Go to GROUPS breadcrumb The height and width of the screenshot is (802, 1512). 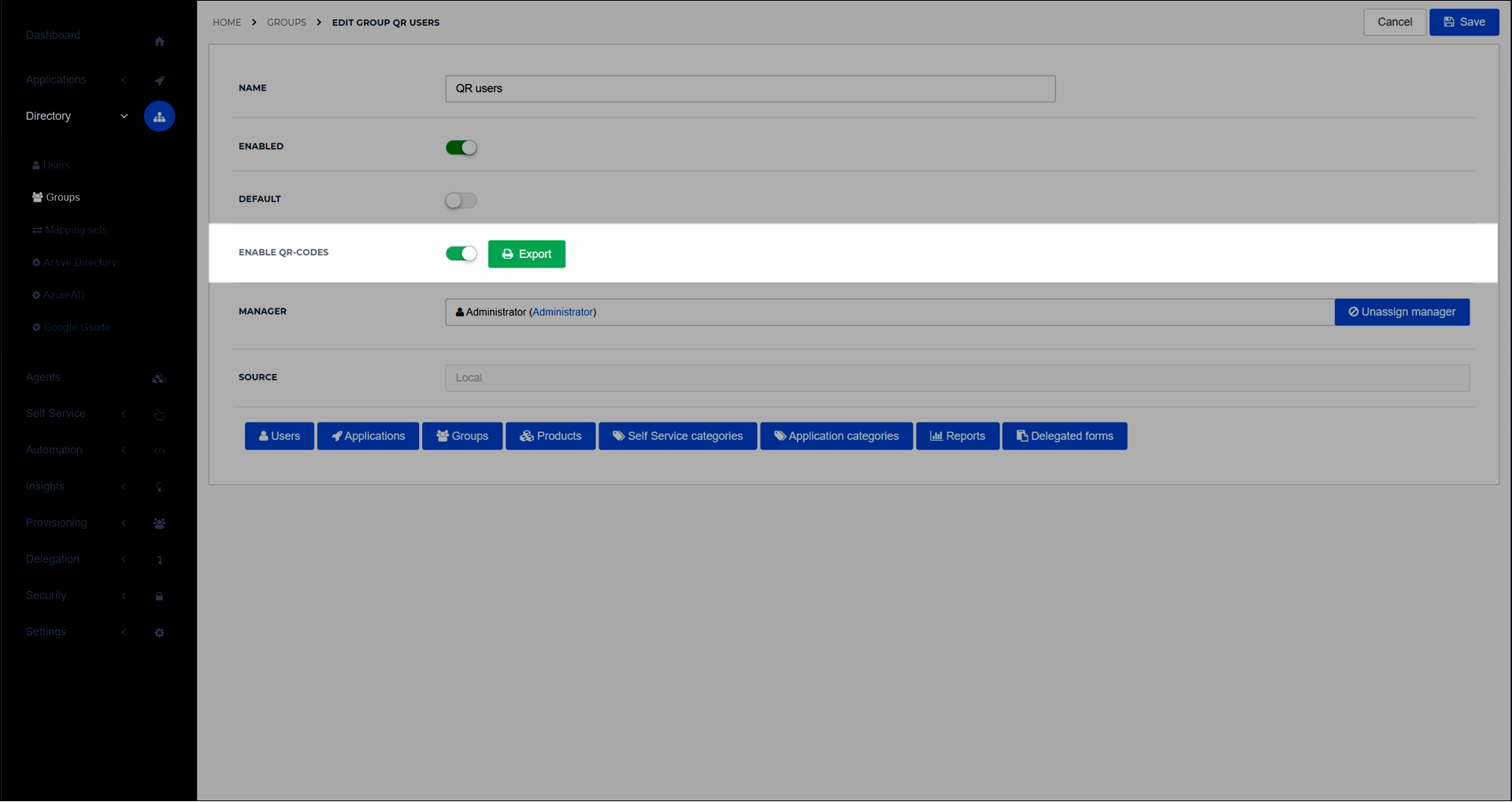(x=287, y=23)
